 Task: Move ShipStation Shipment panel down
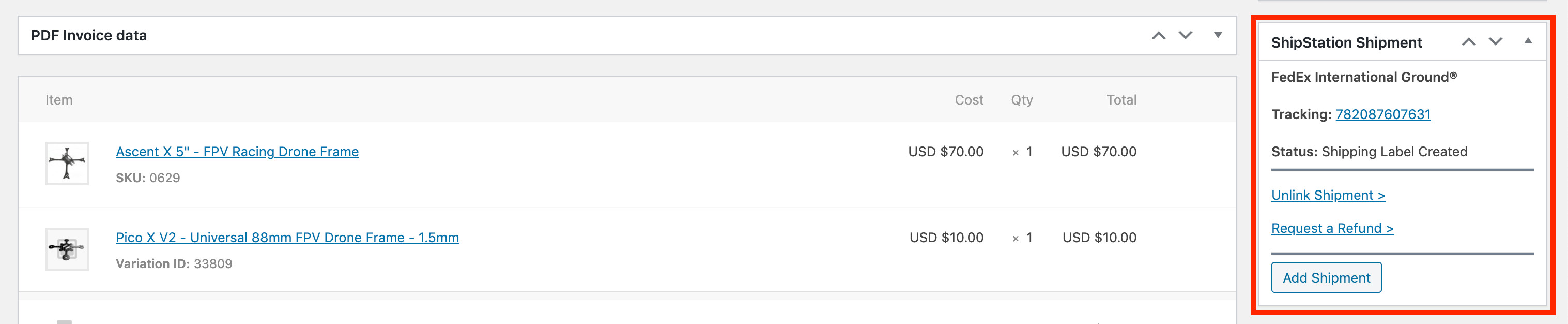tap(1495, 42)
